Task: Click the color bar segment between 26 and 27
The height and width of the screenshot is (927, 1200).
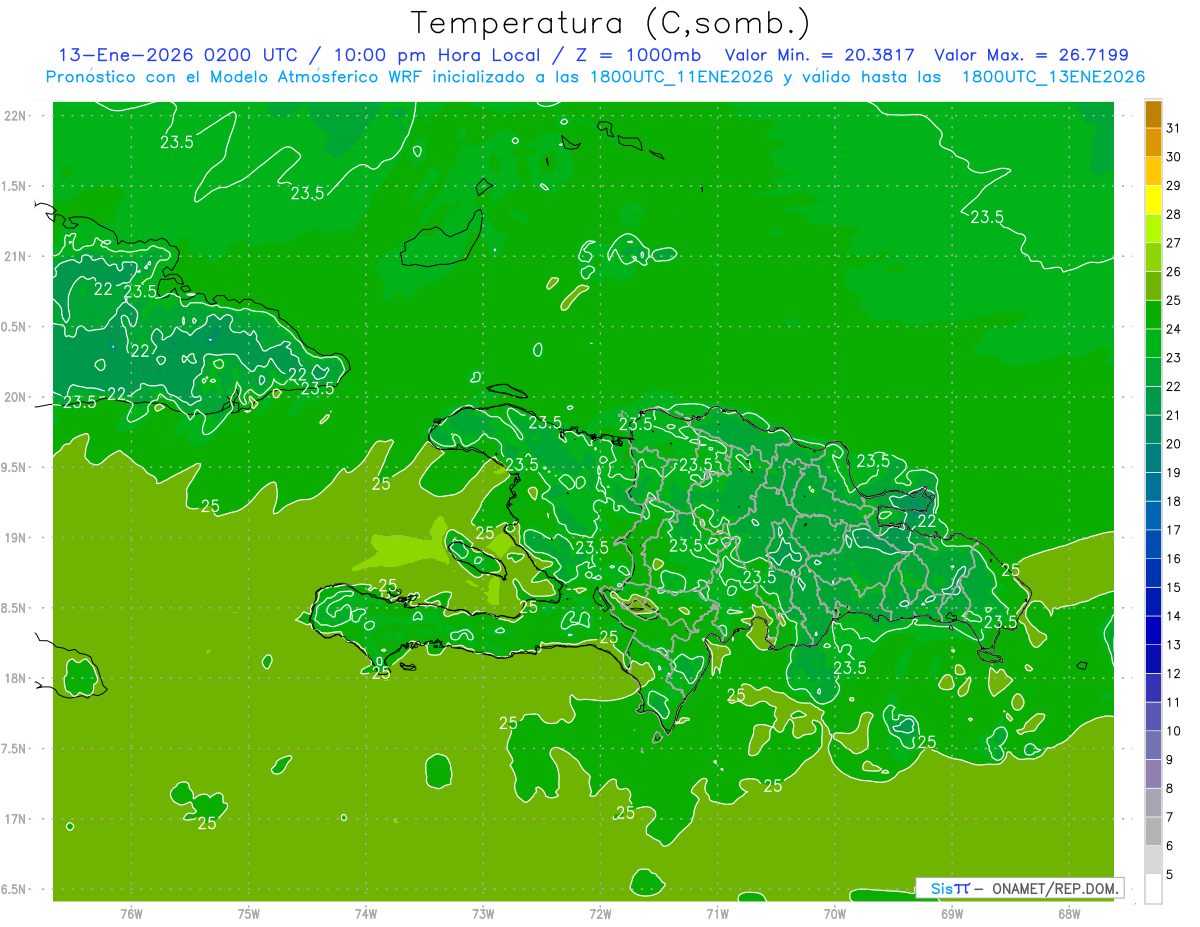Action: coord(1153,257)
